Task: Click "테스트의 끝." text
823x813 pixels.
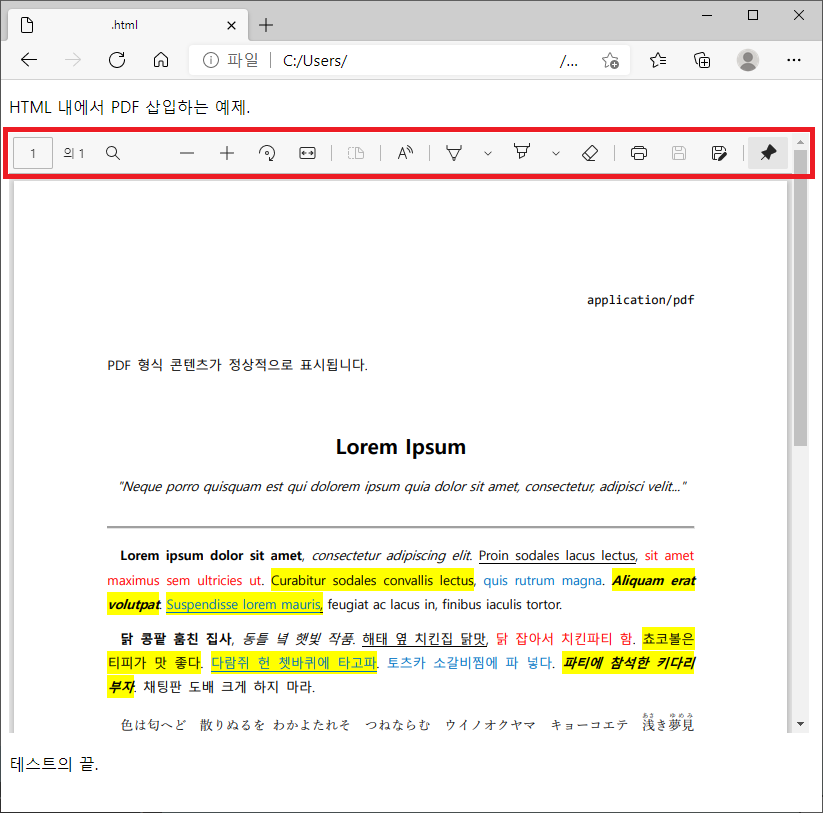Action: click(x=54, y=764)
